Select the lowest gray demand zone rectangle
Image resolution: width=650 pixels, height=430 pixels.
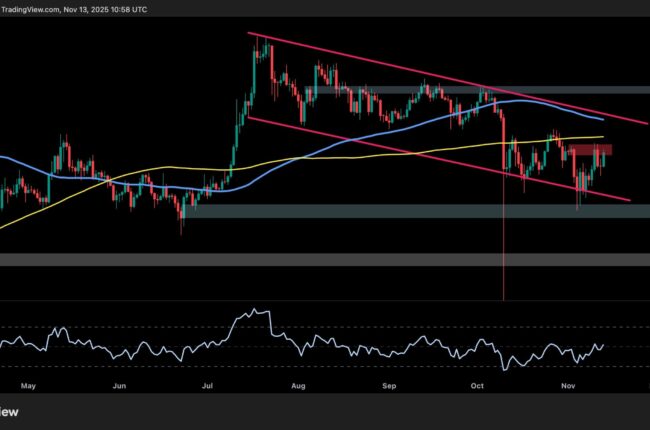300,259
